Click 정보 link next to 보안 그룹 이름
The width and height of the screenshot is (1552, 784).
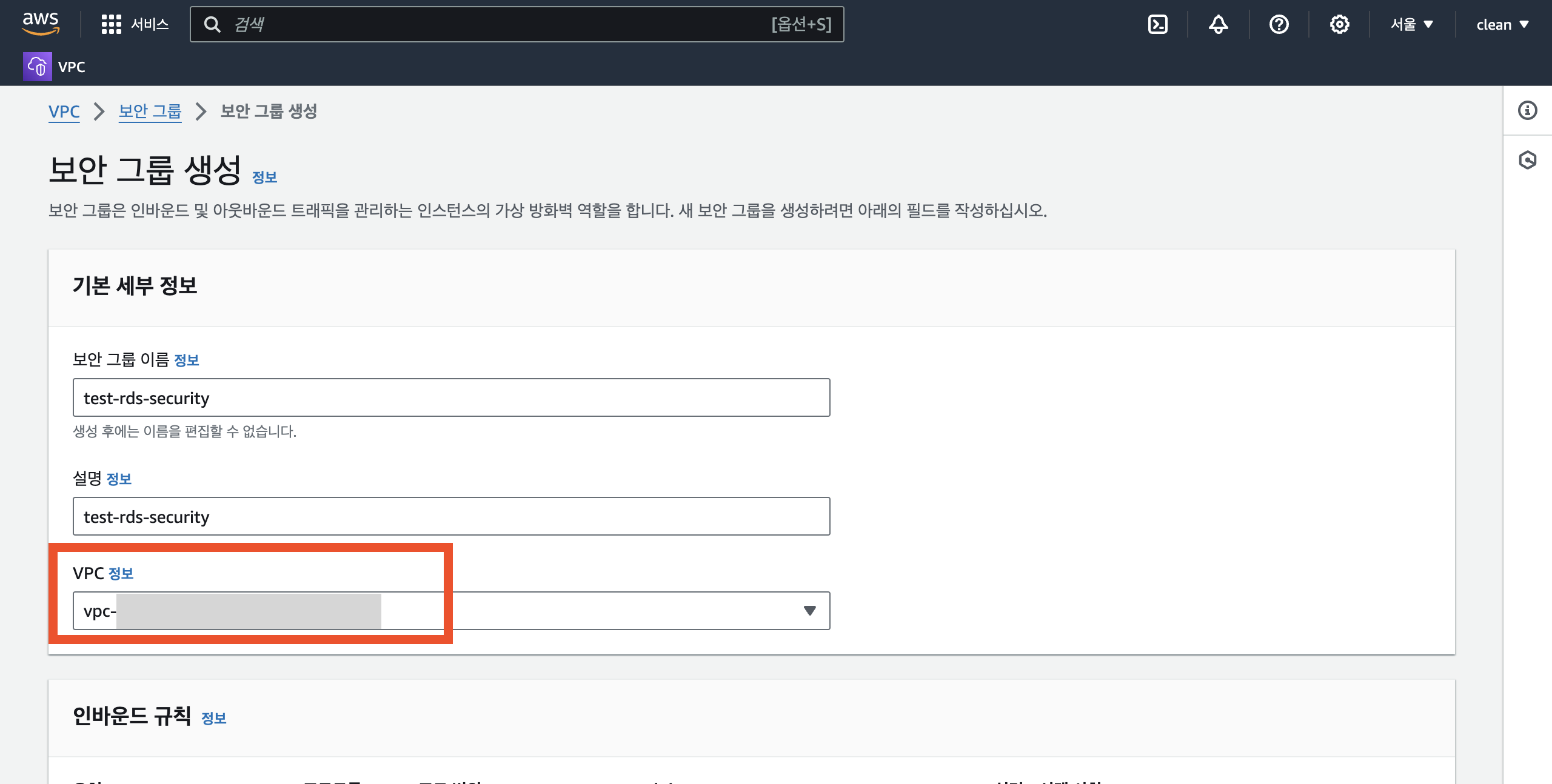(186, 360)
